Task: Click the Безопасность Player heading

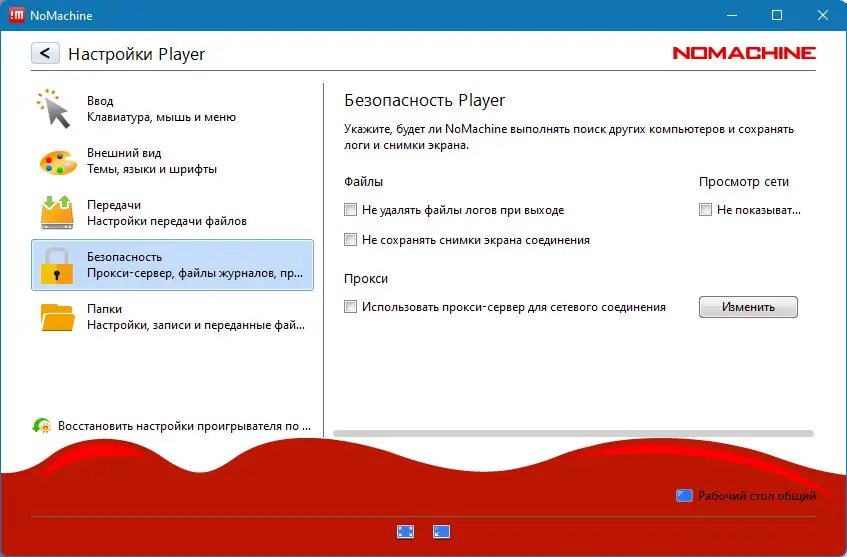Action: tap(425, 100)
